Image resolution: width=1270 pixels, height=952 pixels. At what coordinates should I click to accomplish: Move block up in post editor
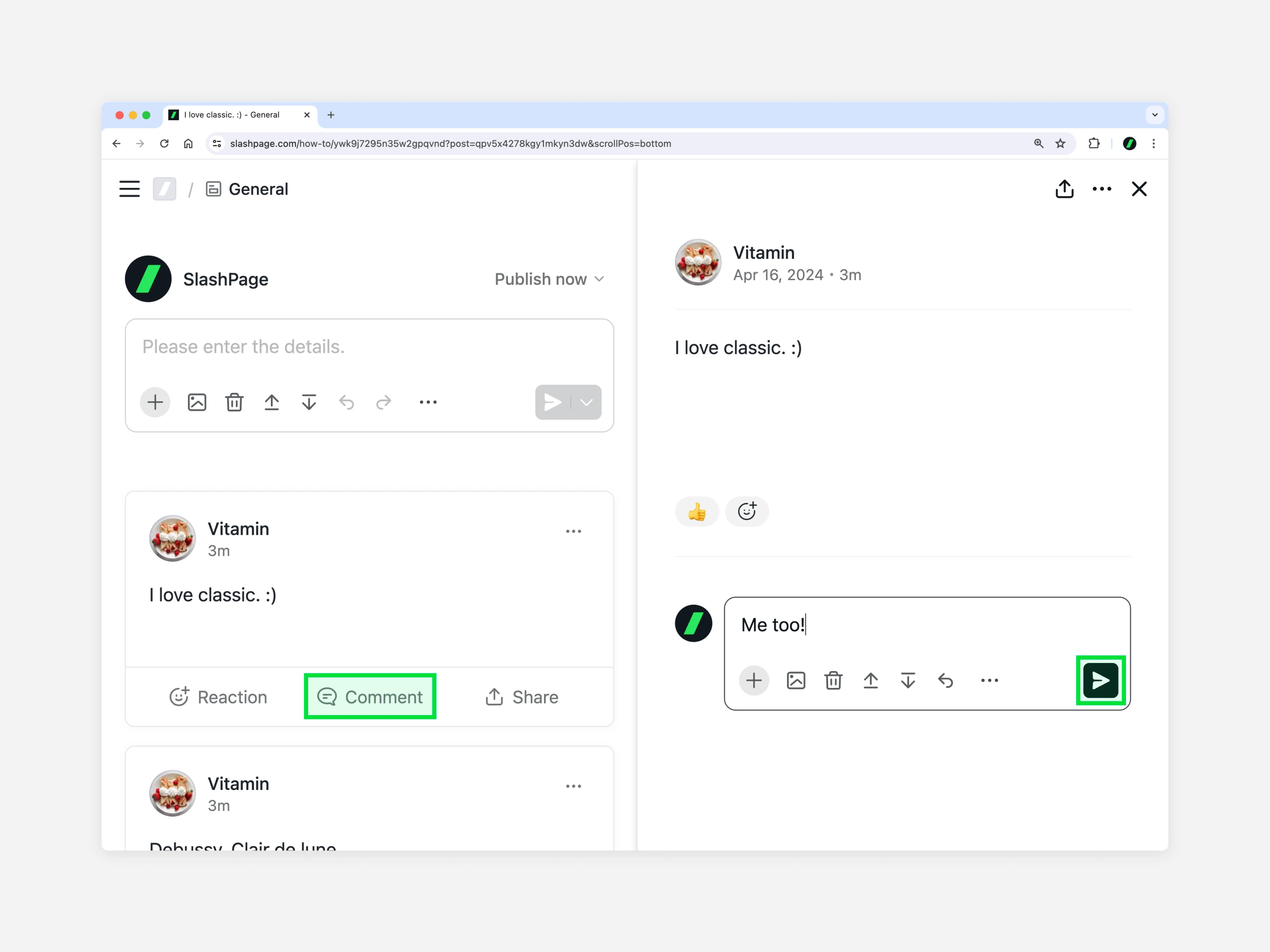[x=272, y=402]
